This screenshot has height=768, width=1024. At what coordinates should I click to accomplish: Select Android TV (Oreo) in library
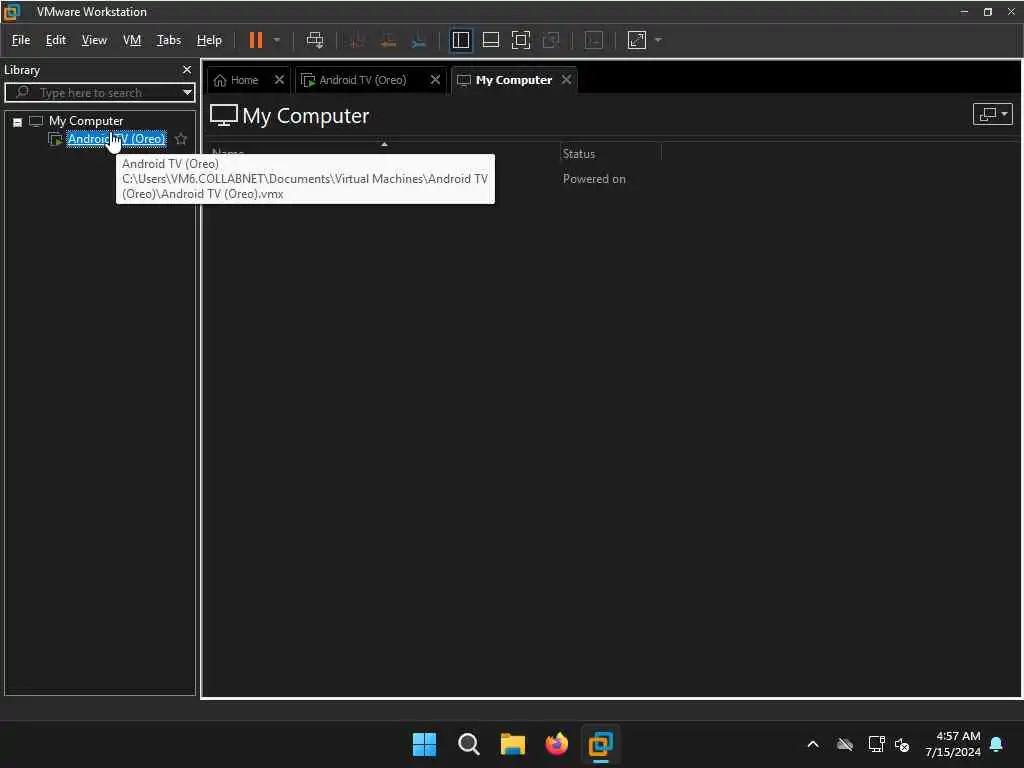tap(116, 139)
